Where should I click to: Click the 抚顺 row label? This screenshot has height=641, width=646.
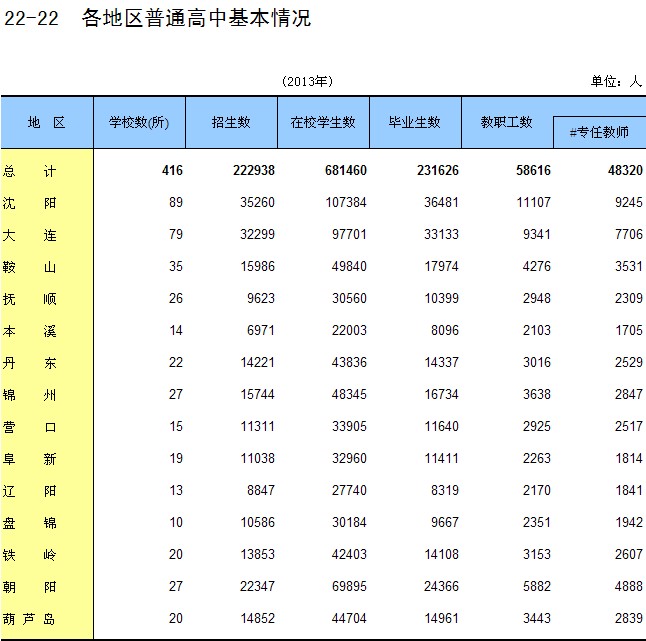click(x=29, y=299)
